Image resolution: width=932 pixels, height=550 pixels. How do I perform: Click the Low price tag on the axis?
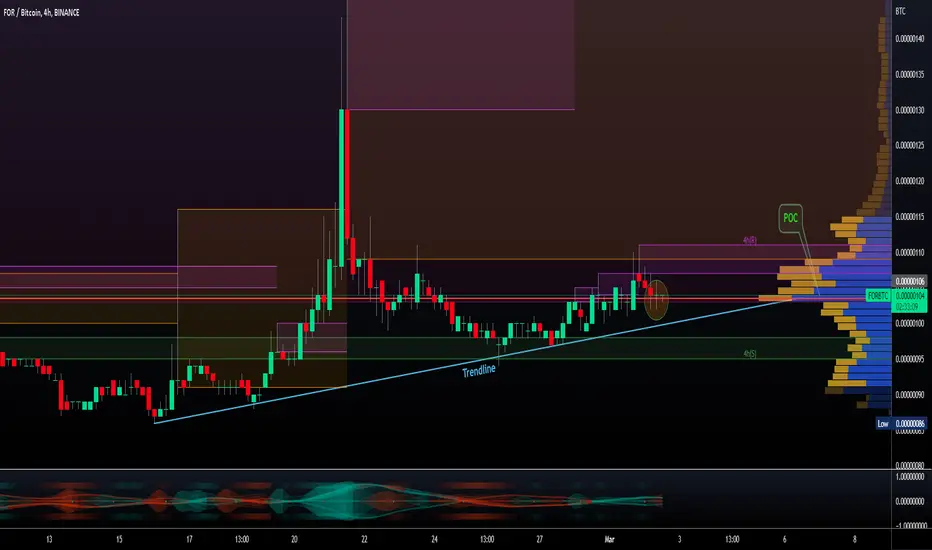point(883,423)
